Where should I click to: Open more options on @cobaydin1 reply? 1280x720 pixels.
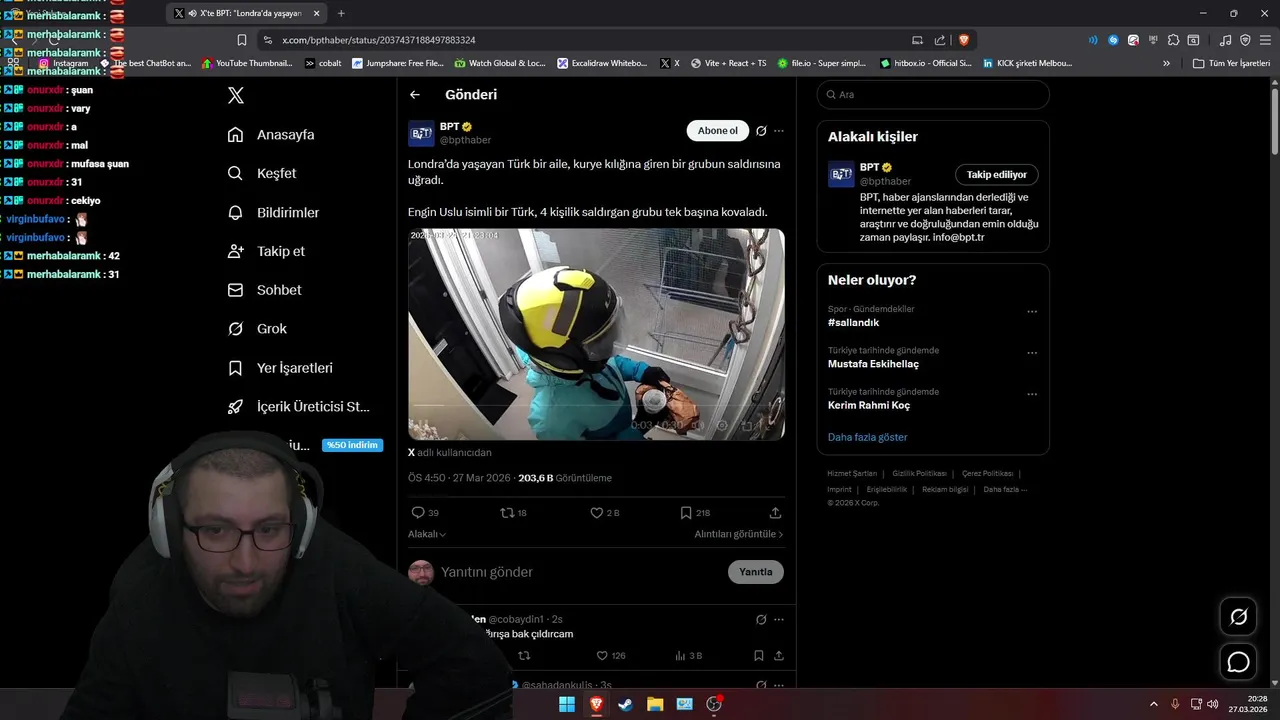779,620
